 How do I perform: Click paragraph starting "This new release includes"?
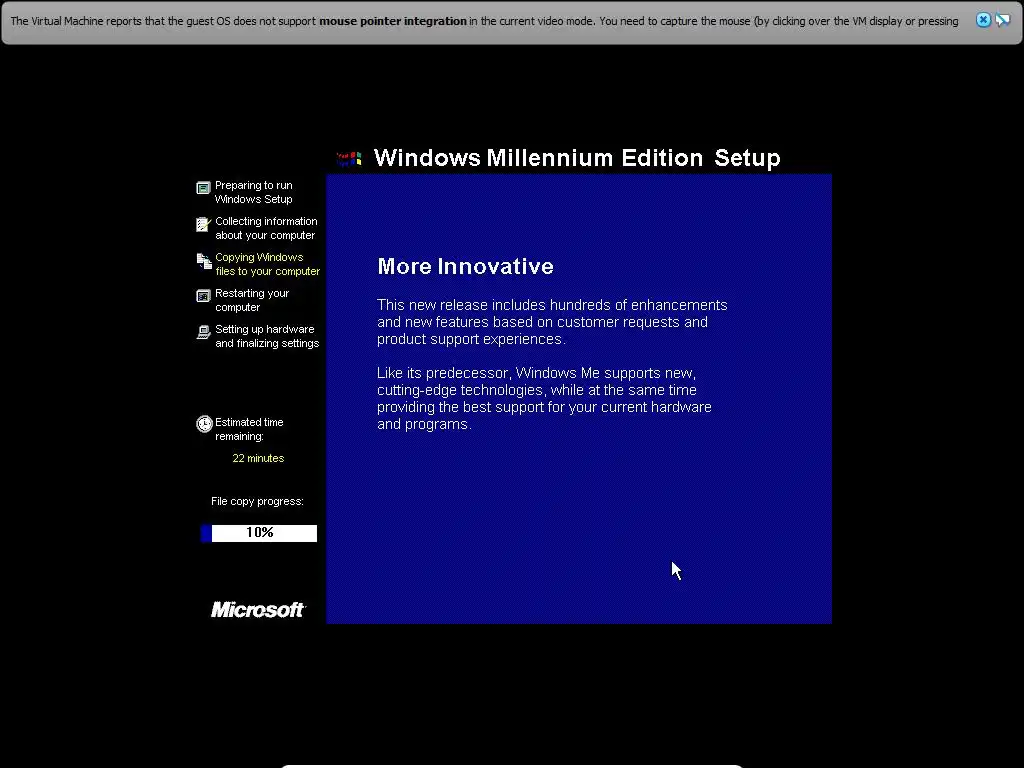pos(552,322)
